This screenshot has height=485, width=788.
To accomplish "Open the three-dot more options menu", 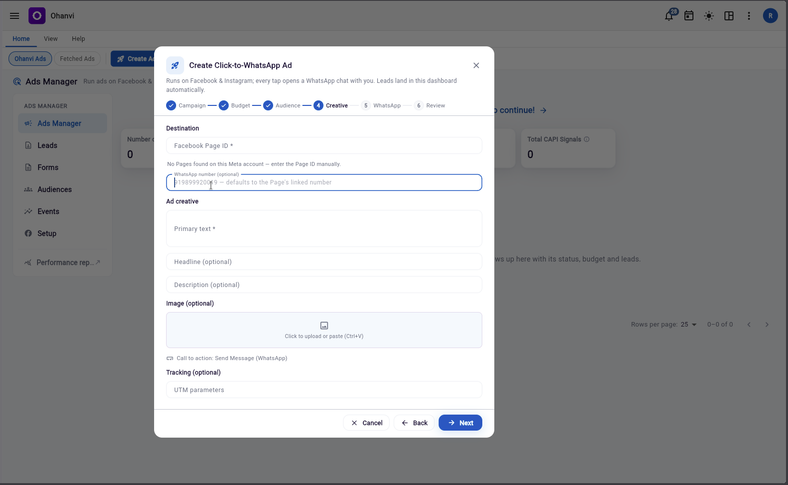I will (749, 16).
